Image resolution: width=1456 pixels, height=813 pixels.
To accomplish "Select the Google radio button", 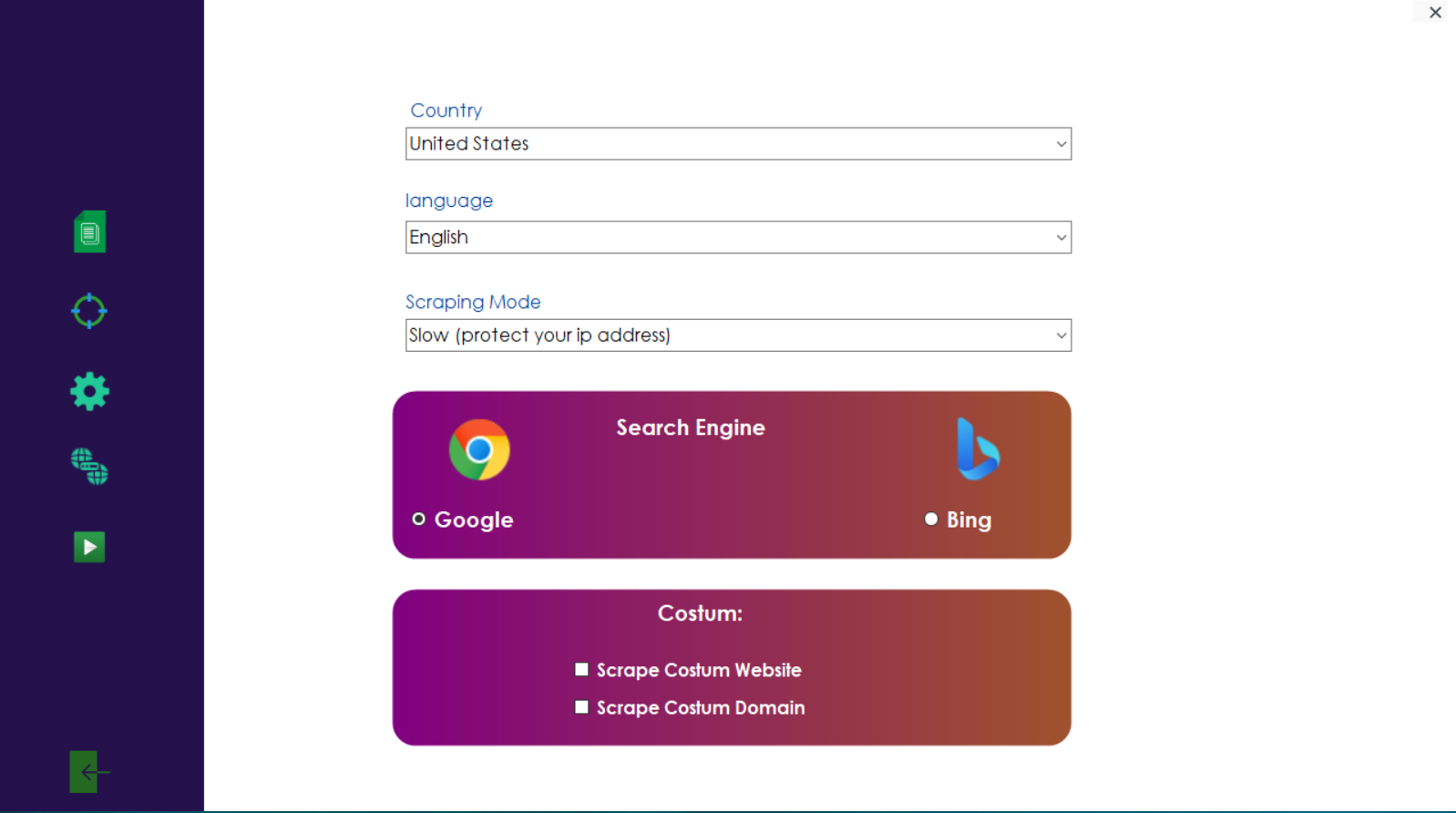I will pos(419,519).
